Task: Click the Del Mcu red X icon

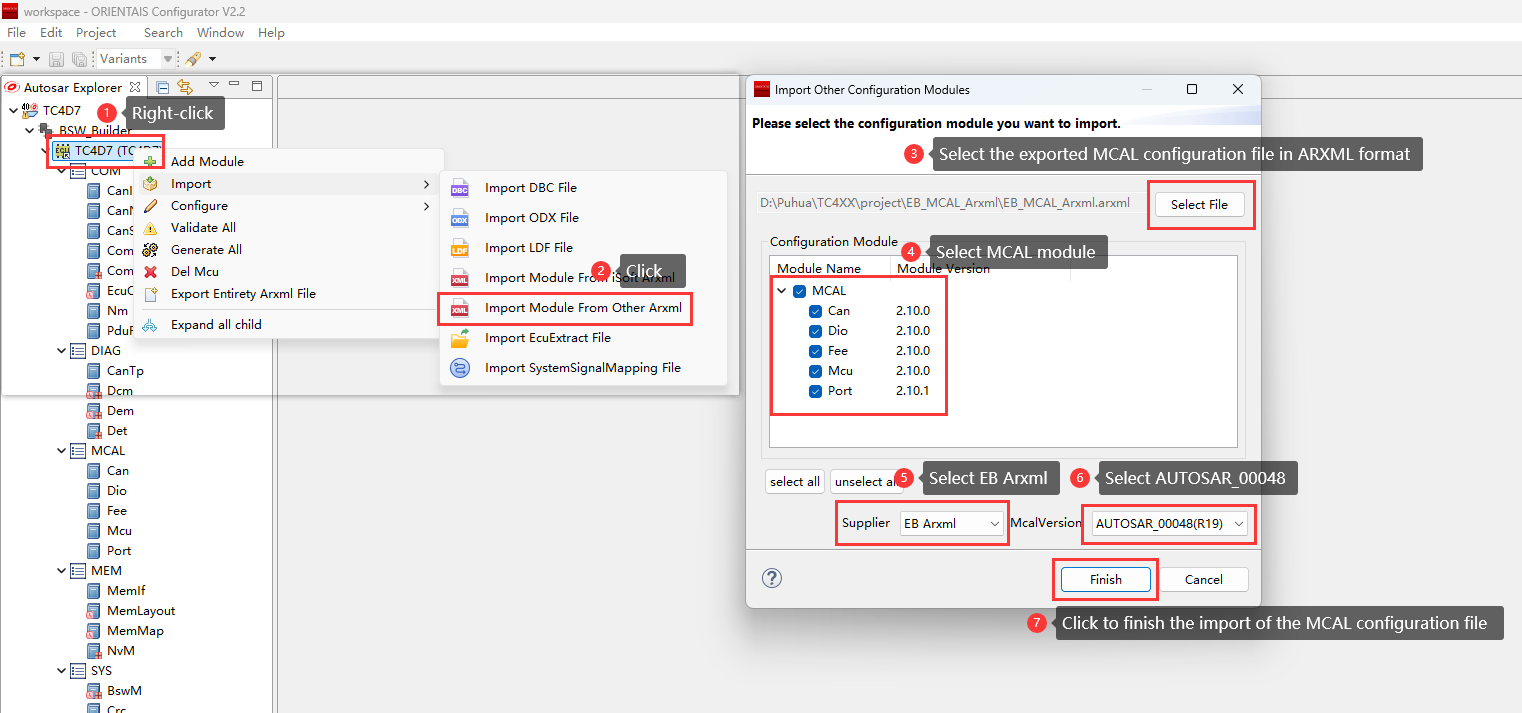Action: click(150, 271)
